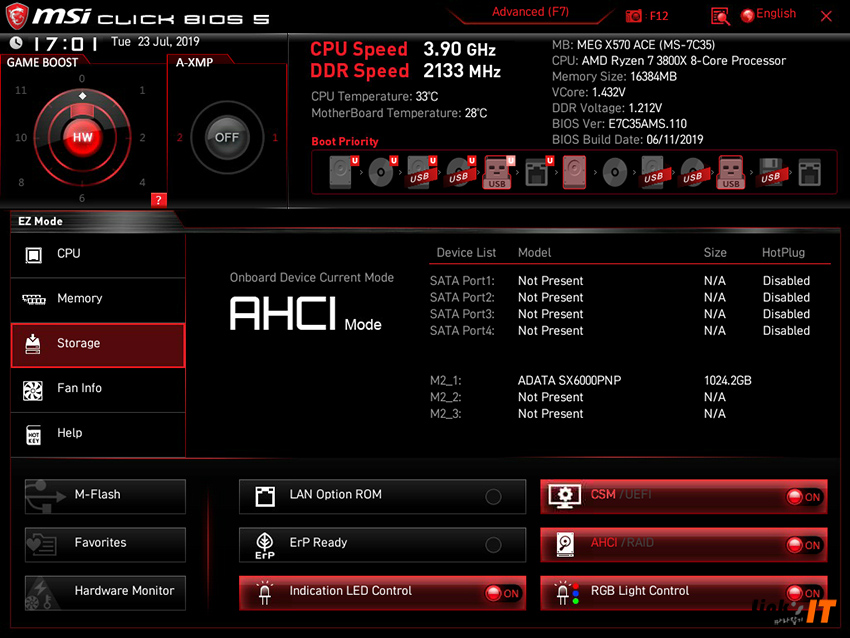Click the HotPlug column header
The image size is (850, 638).
click(x=783, y=253)
